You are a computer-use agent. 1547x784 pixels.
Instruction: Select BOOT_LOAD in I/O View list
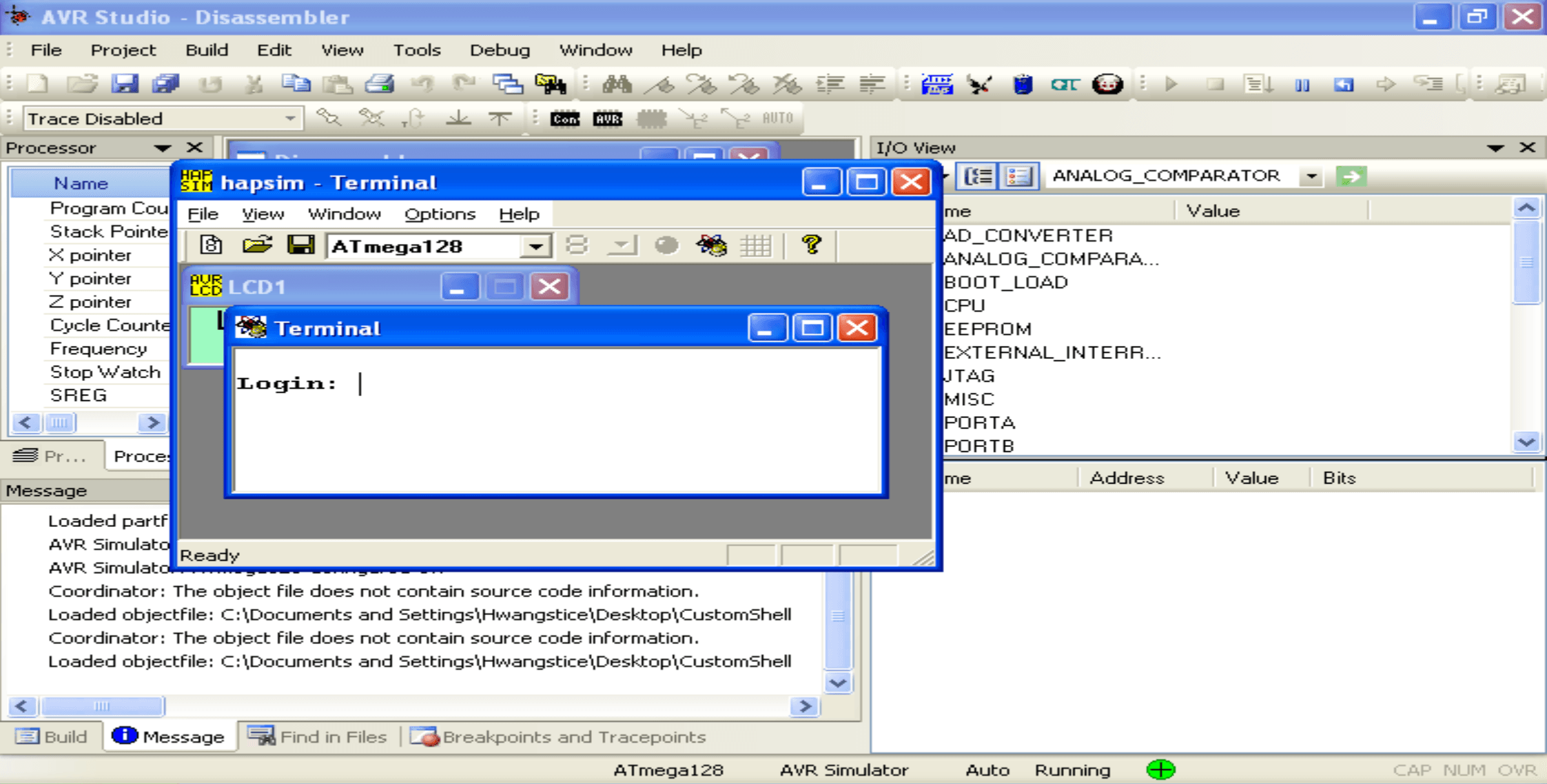tap(1006, 282)
